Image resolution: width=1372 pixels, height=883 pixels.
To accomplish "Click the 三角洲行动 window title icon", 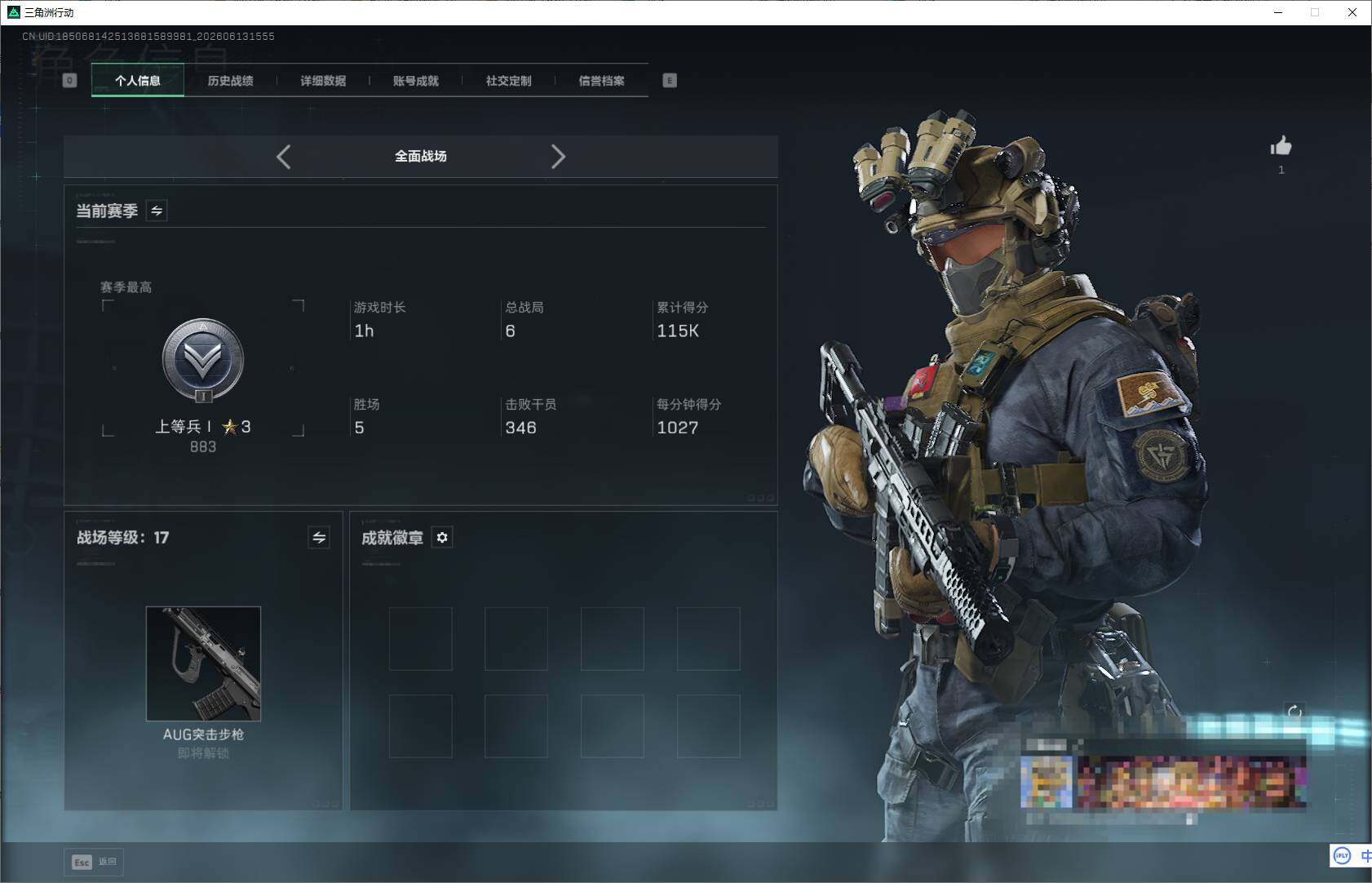I will tap(14, 12).
